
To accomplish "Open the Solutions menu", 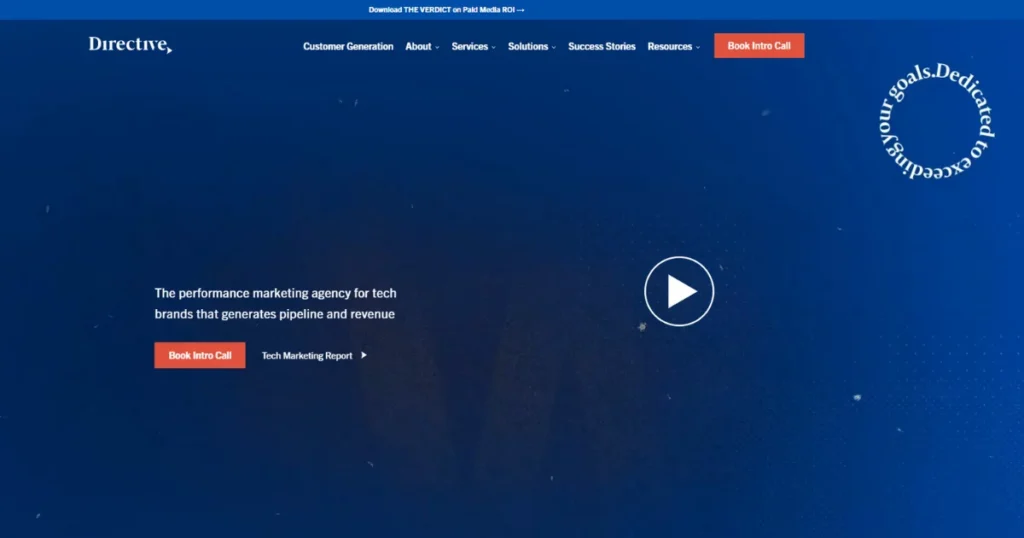I will (x=528, y=46).
